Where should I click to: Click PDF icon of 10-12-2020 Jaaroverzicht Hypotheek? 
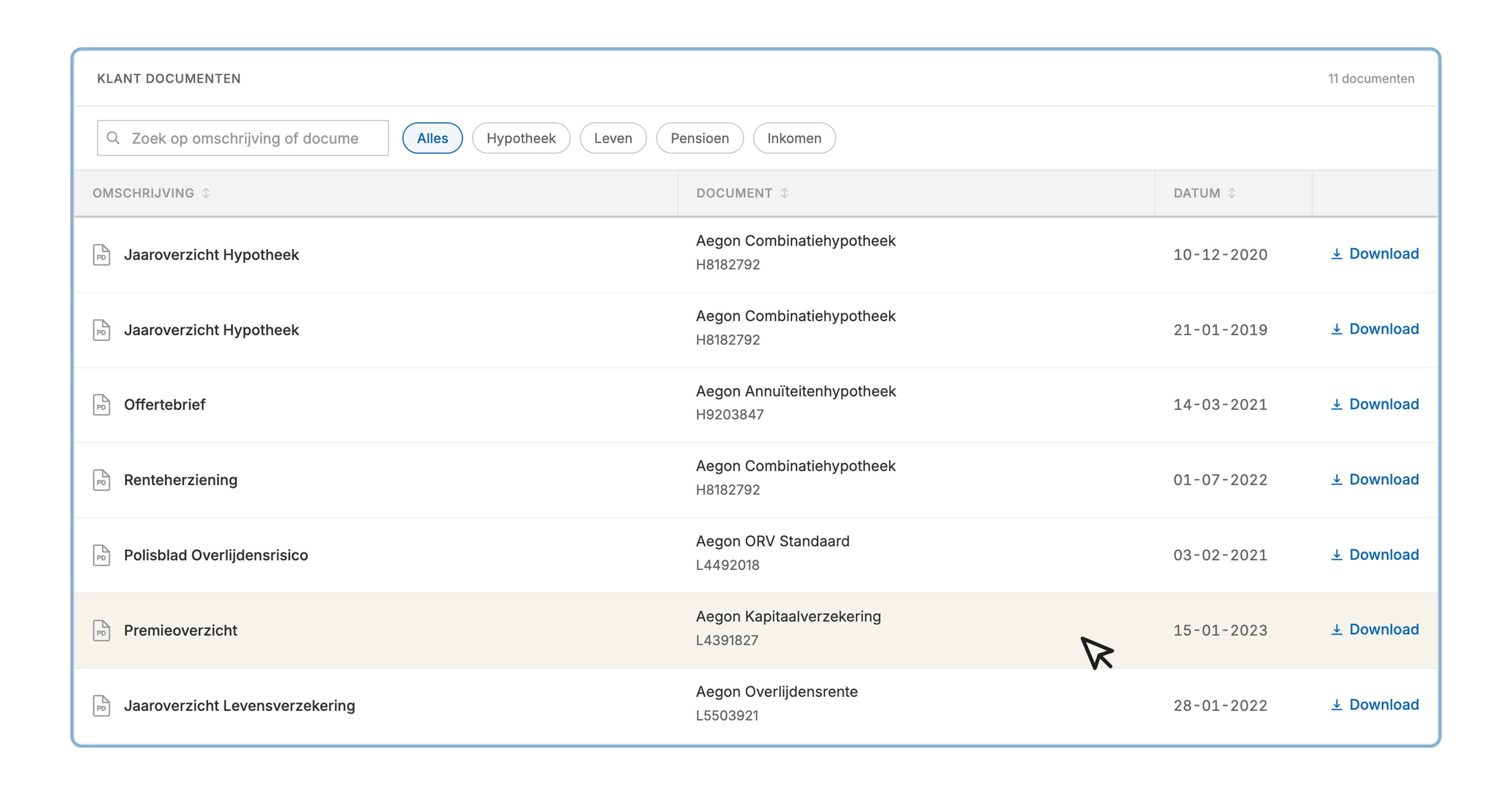(101, 255)
